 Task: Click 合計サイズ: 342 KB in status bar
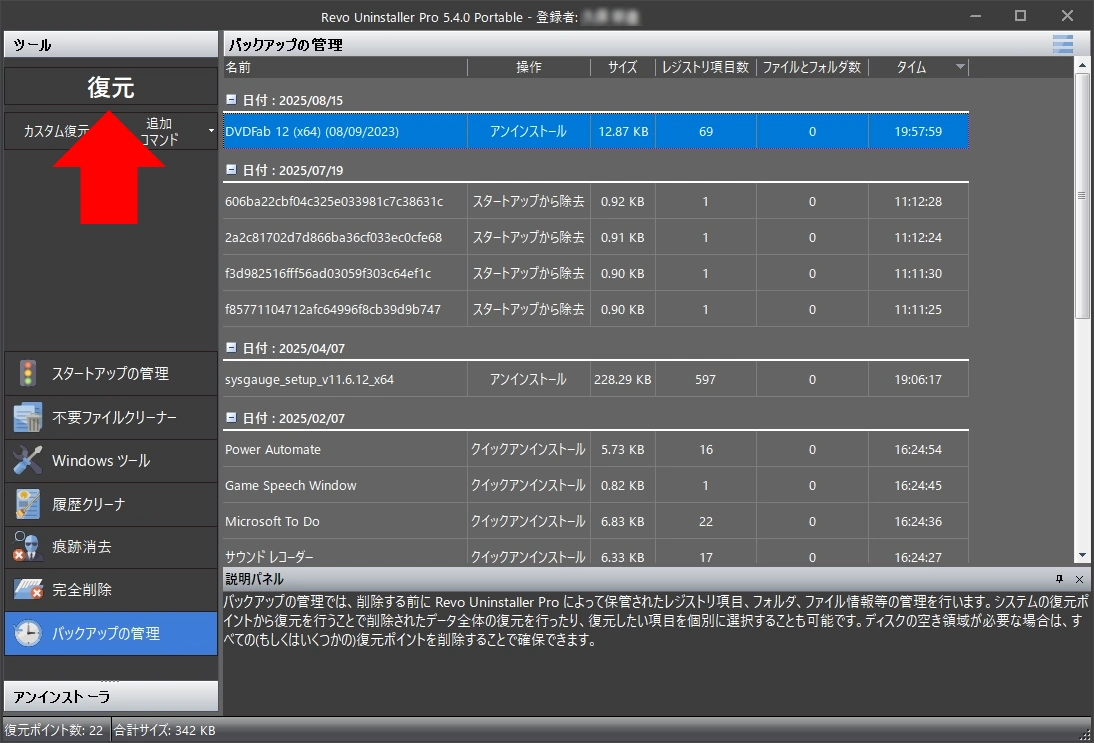[x=165, y=730]
